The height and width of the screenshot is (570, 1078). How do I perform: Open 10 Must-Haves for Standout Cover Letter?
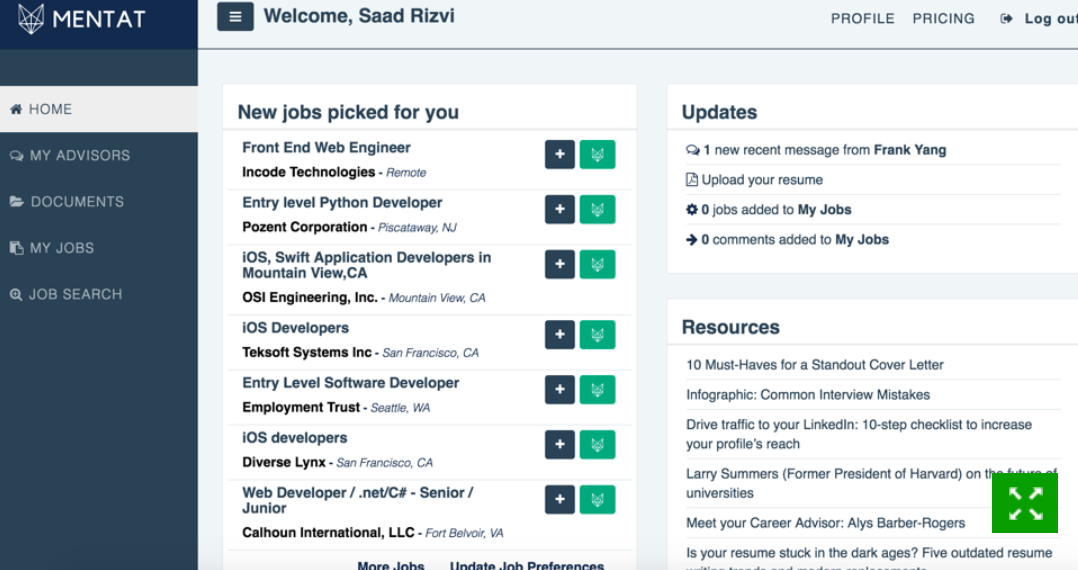tap(815, 365)
